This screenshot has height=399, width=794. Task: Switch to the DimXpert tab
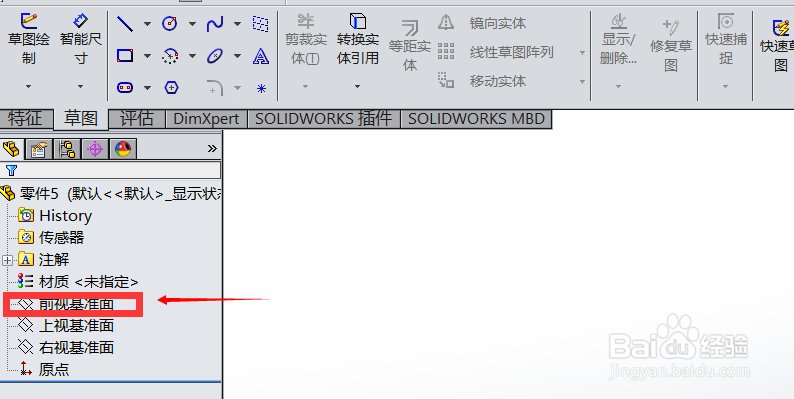207,119
